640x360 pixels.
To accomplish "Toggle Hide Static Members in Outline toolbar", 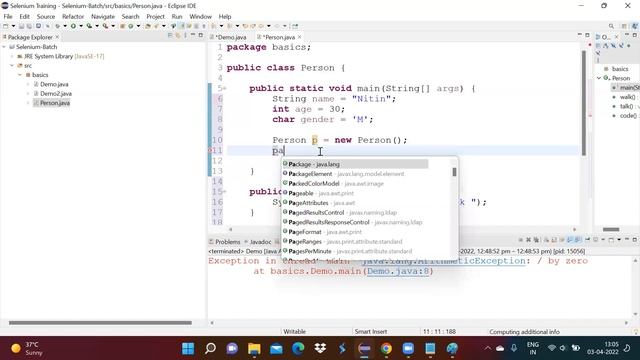I will click(621, 45).
